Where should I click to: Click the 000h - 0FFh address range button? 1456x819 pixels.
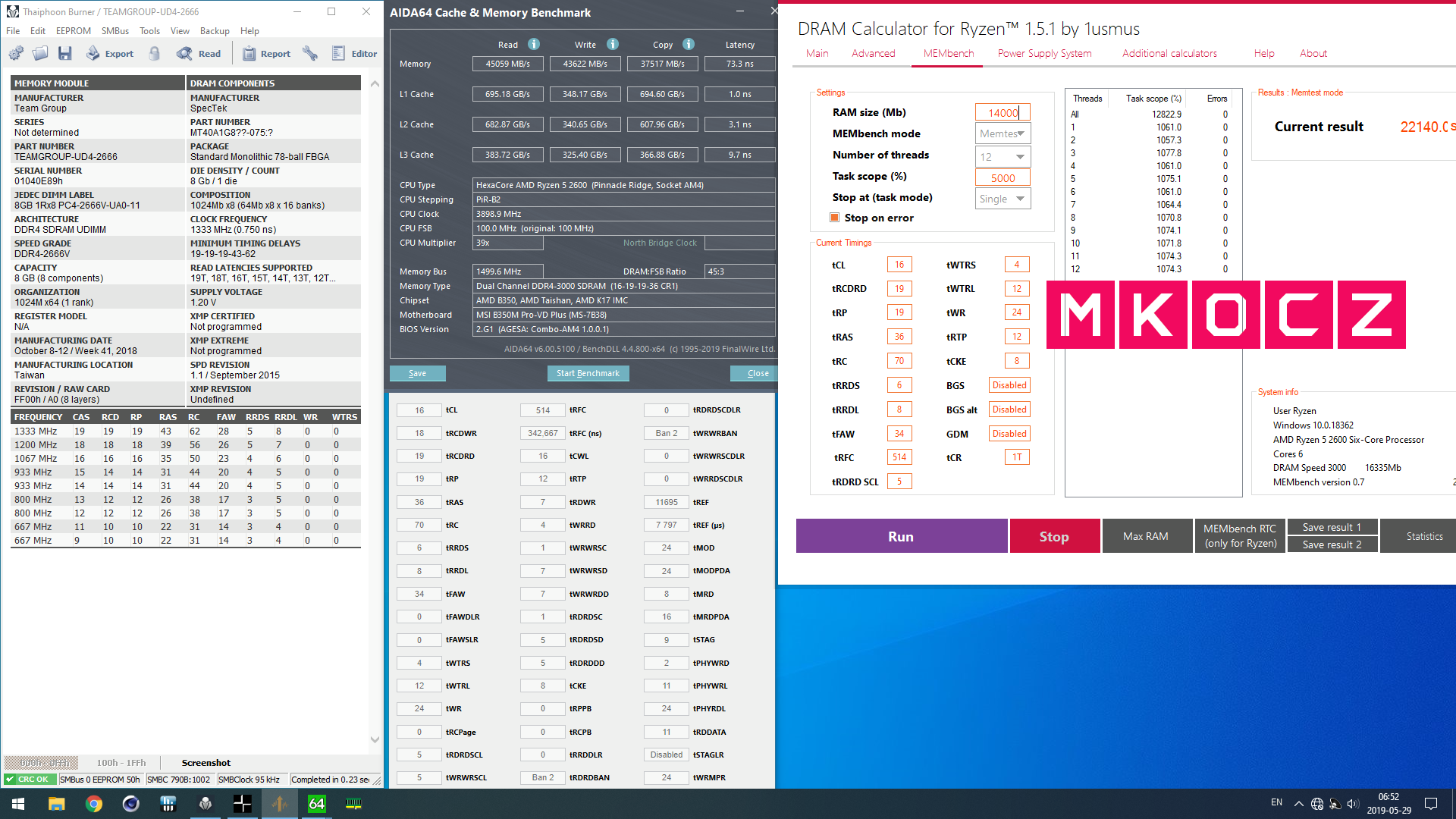(43, 763)
